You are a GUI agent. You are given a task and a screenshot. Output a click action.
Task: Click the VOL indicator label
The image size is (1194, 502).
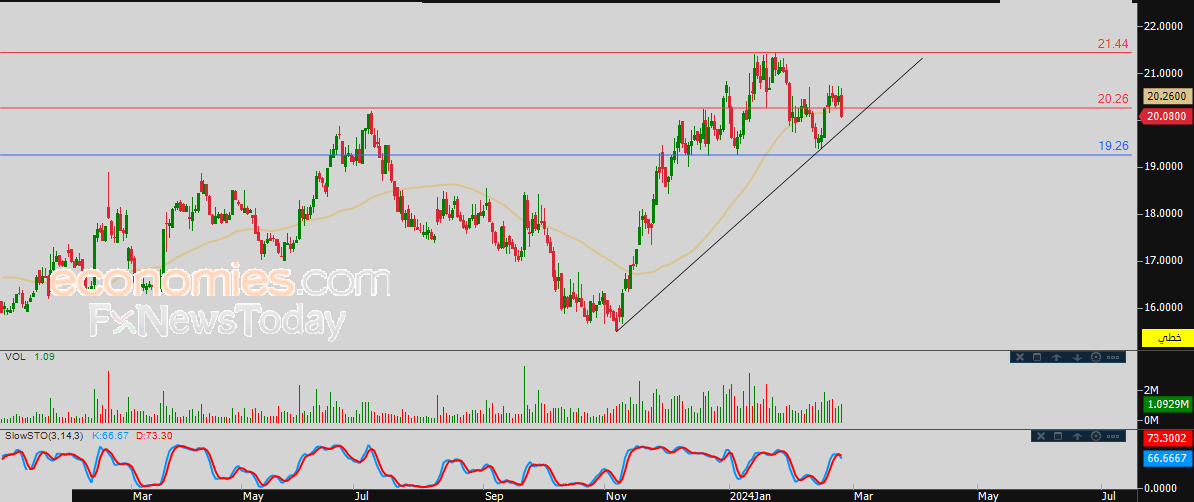coord(14,357)
